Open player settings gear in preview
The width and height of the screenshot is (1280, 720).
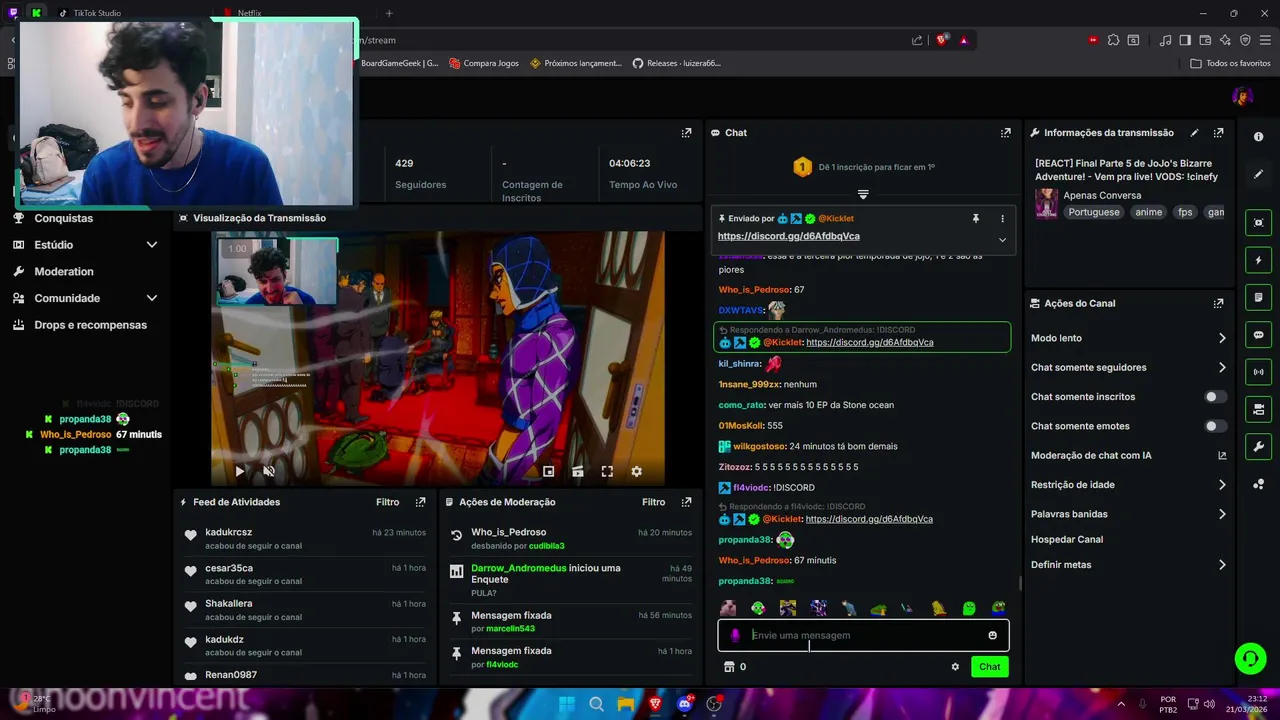(x=636, y=471)
